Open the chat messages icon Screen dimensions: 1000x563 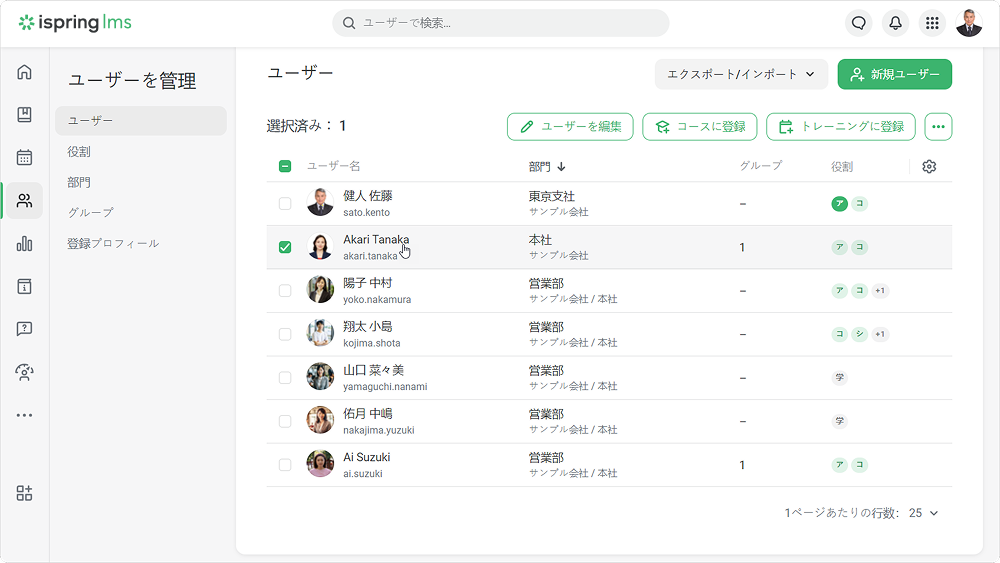858,23
